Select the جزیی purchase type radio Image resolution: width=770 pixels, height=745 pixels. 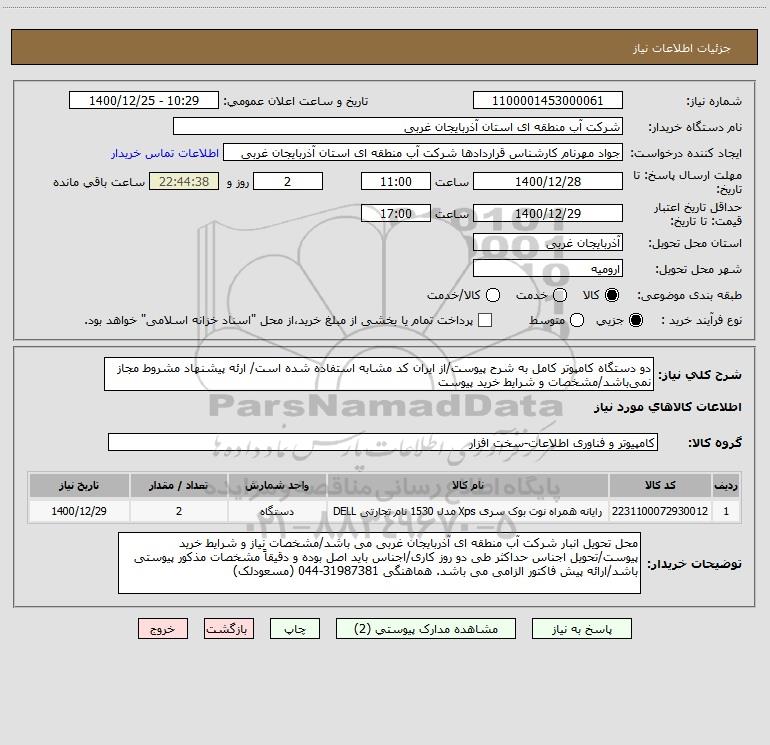[635, 320]
